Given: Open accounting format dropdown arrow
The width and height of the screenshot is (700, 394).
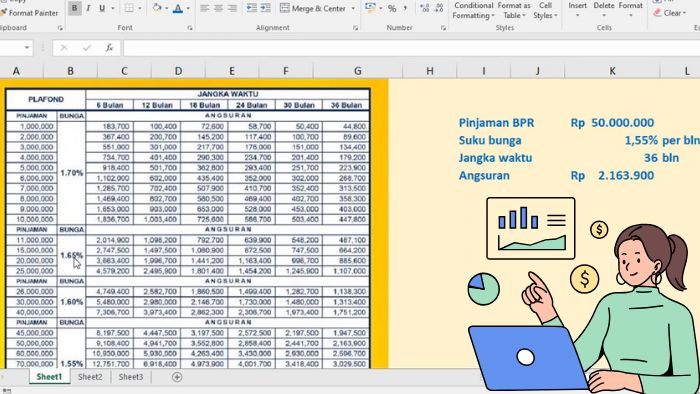Looking at the screenshot, I should 380,8.
